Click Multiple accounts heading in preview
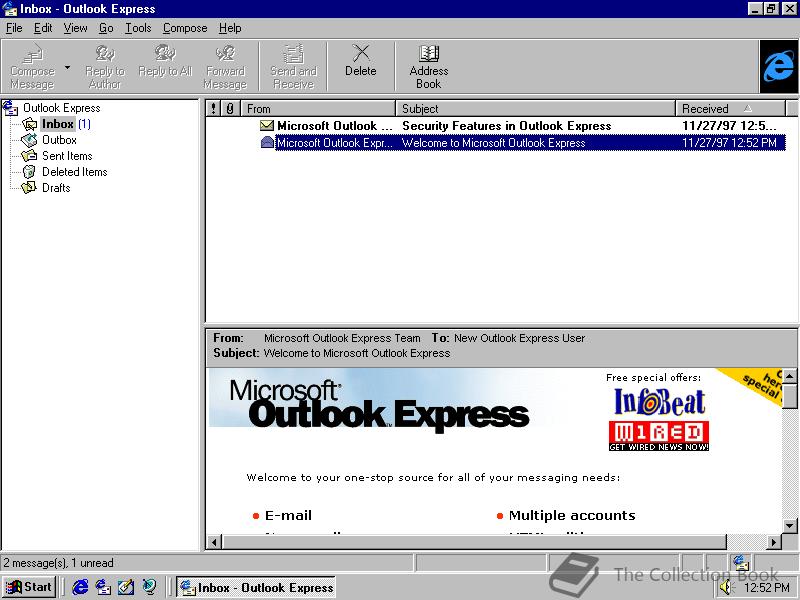 coord(572,515)
